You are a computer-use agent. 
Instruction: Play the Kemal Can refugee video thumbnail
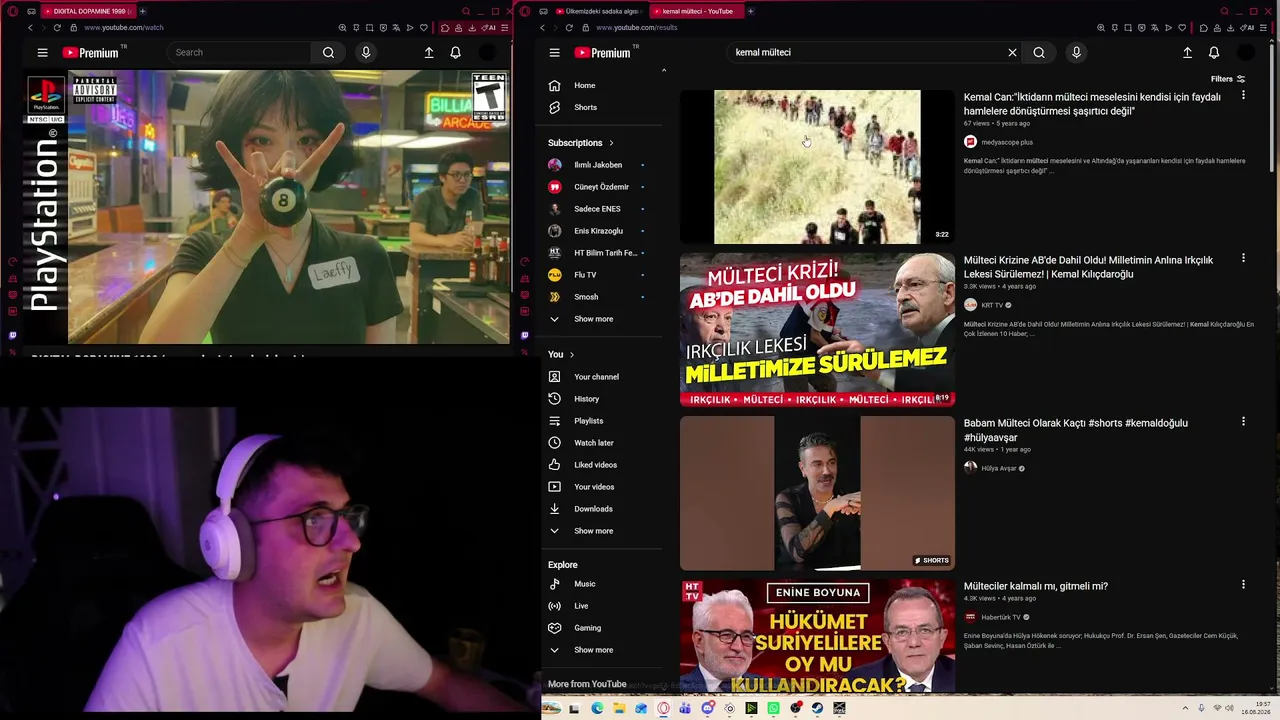click(x=817, y=167)
